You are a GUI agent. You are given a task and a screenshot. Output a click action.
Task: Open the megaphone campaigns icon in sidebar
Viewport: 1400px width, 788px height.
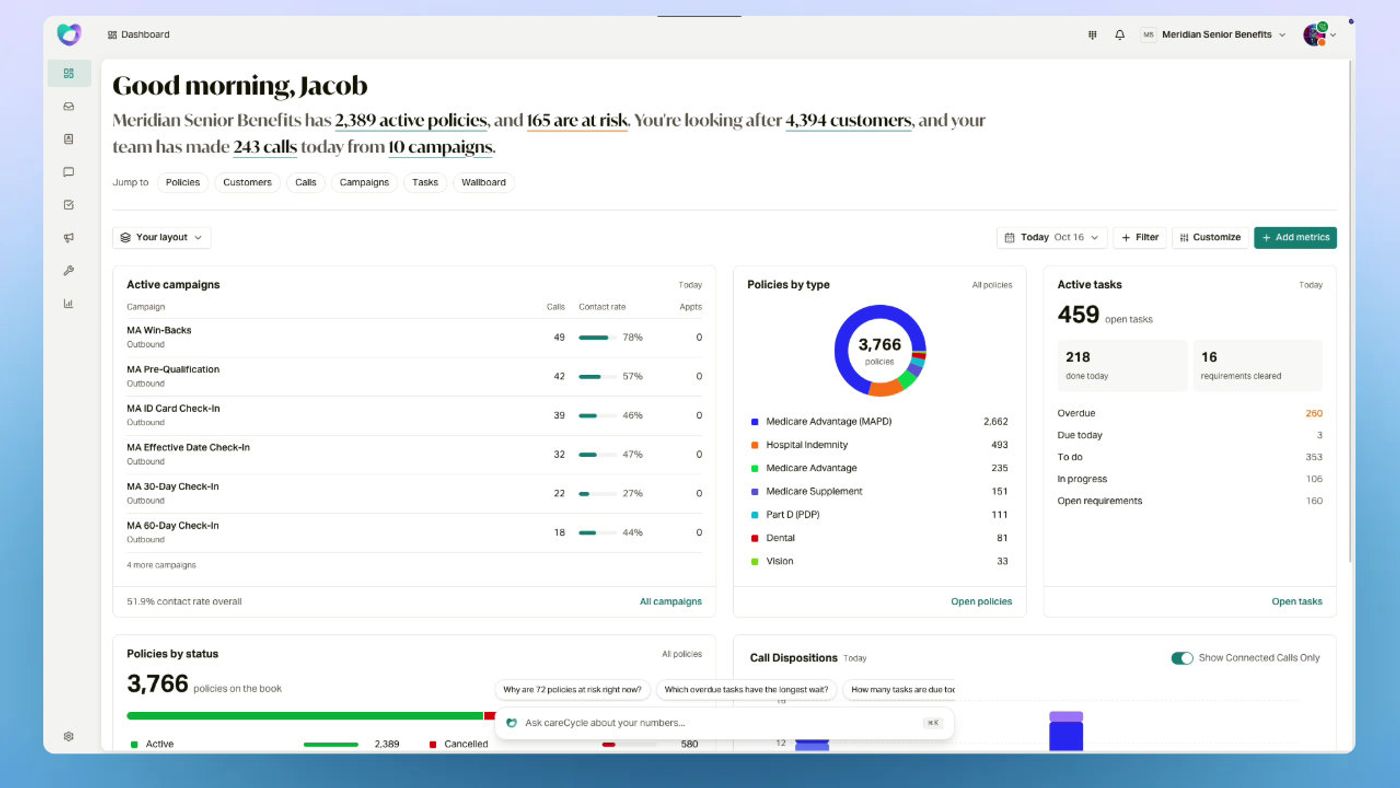(x=69, y=238)
